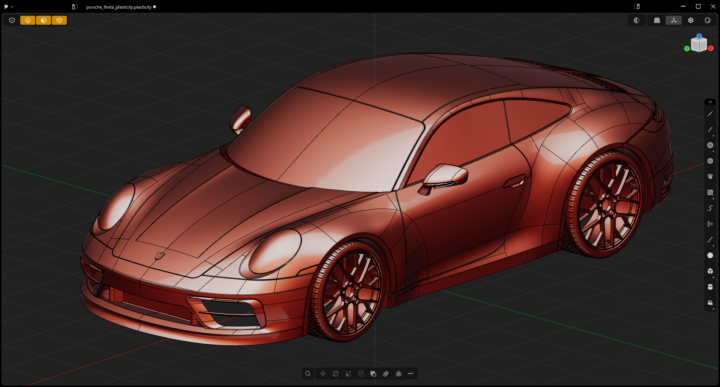Toggle face selection mode (second yellow button)

coord(43,20)
